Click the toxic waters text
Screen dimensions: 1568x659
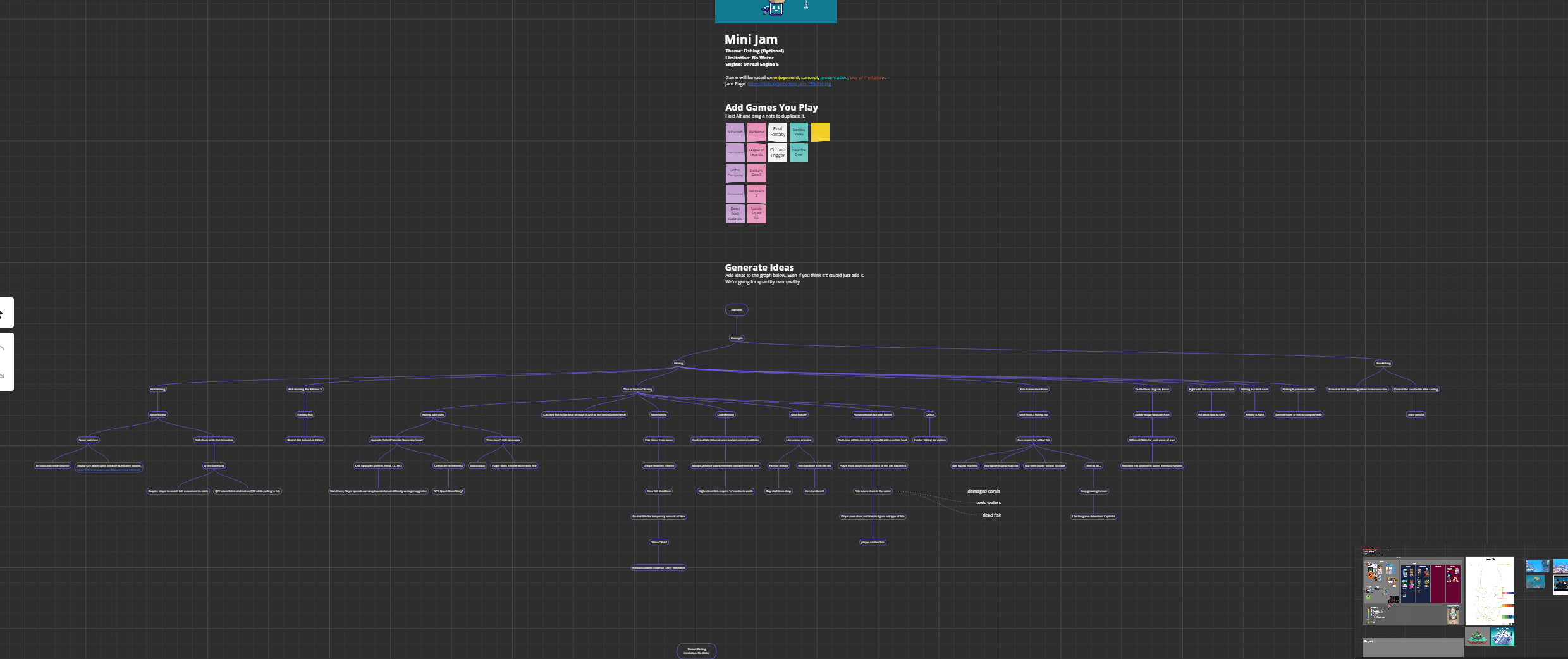989,503
